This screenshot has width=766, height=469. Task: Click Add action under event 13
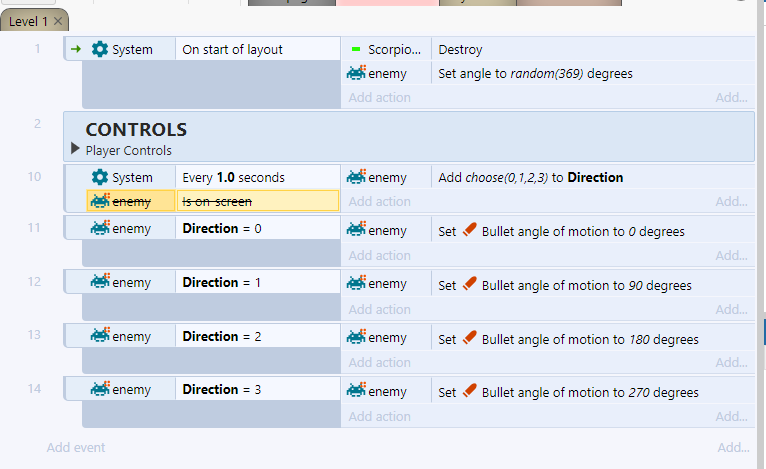click(x=379, y=363)
